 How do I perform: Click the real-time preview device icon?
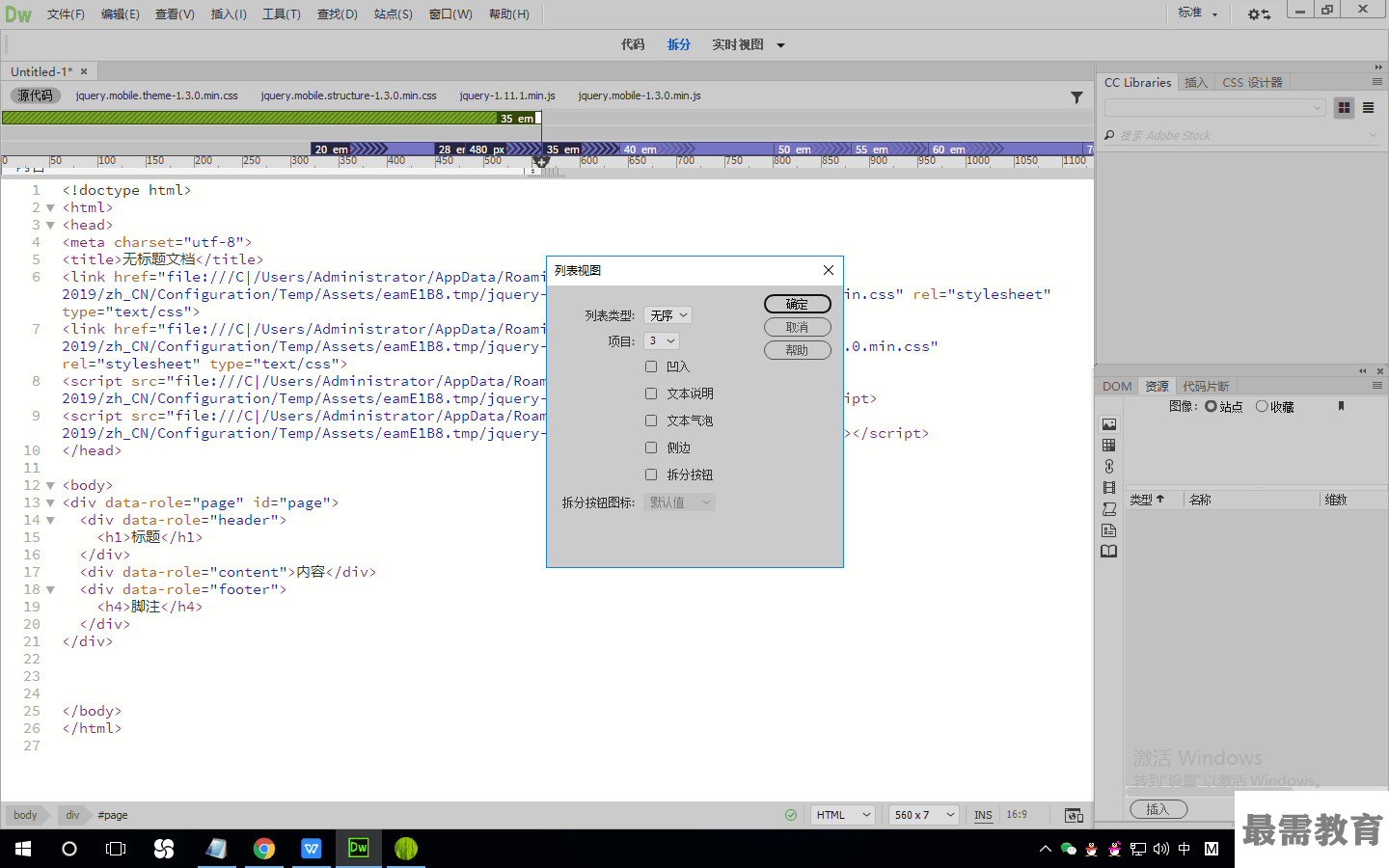[x=1074, y=815]
